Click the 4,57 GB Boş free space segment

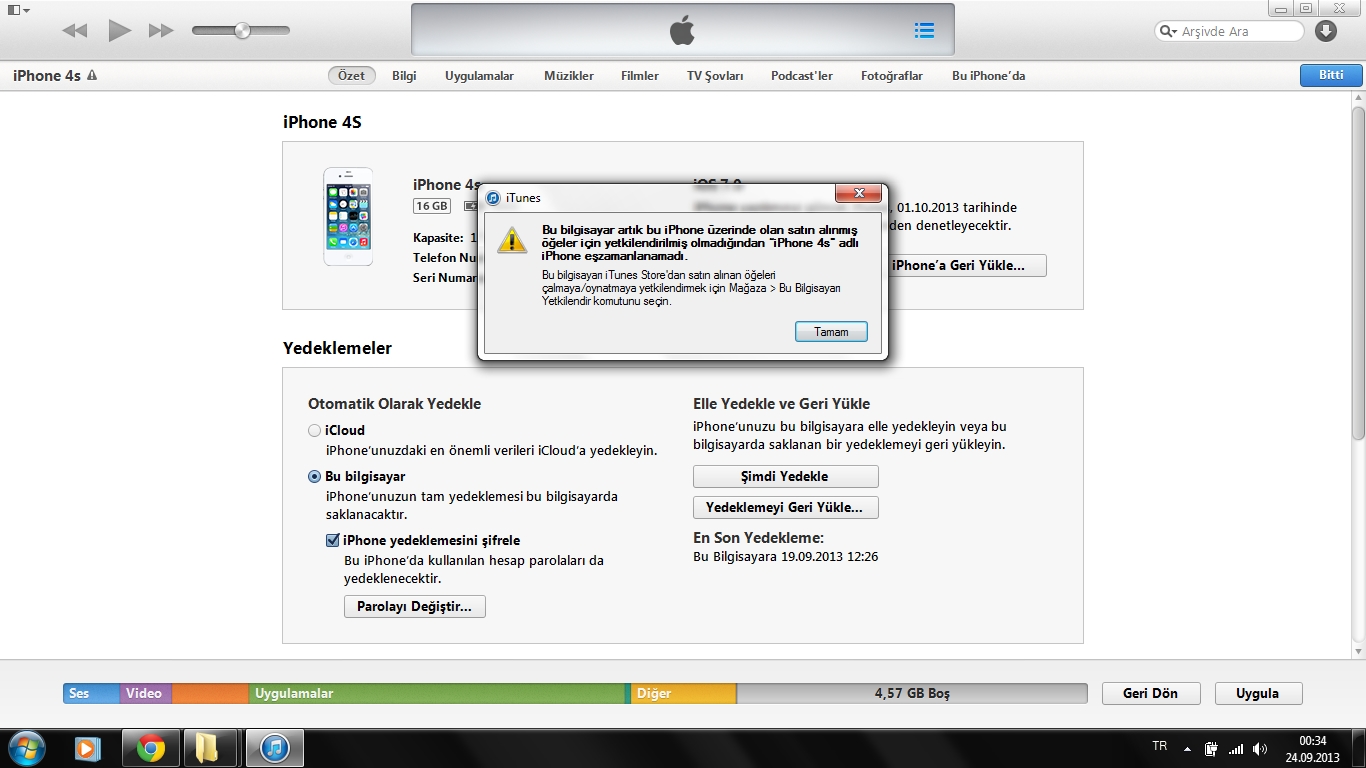[912, 693]
